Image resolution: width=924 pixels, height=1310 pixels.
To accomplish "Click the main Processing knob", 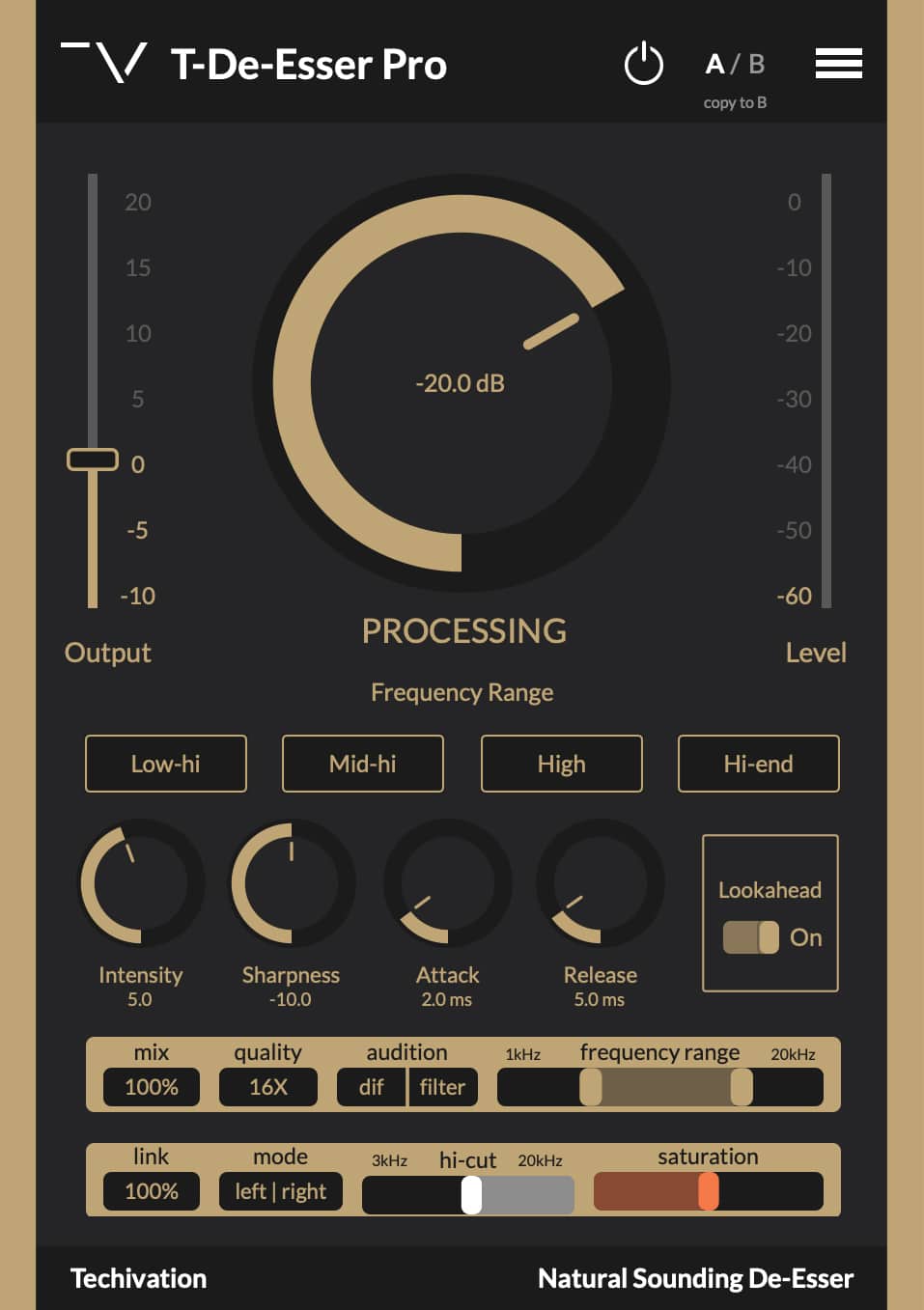I will point(462,382).
